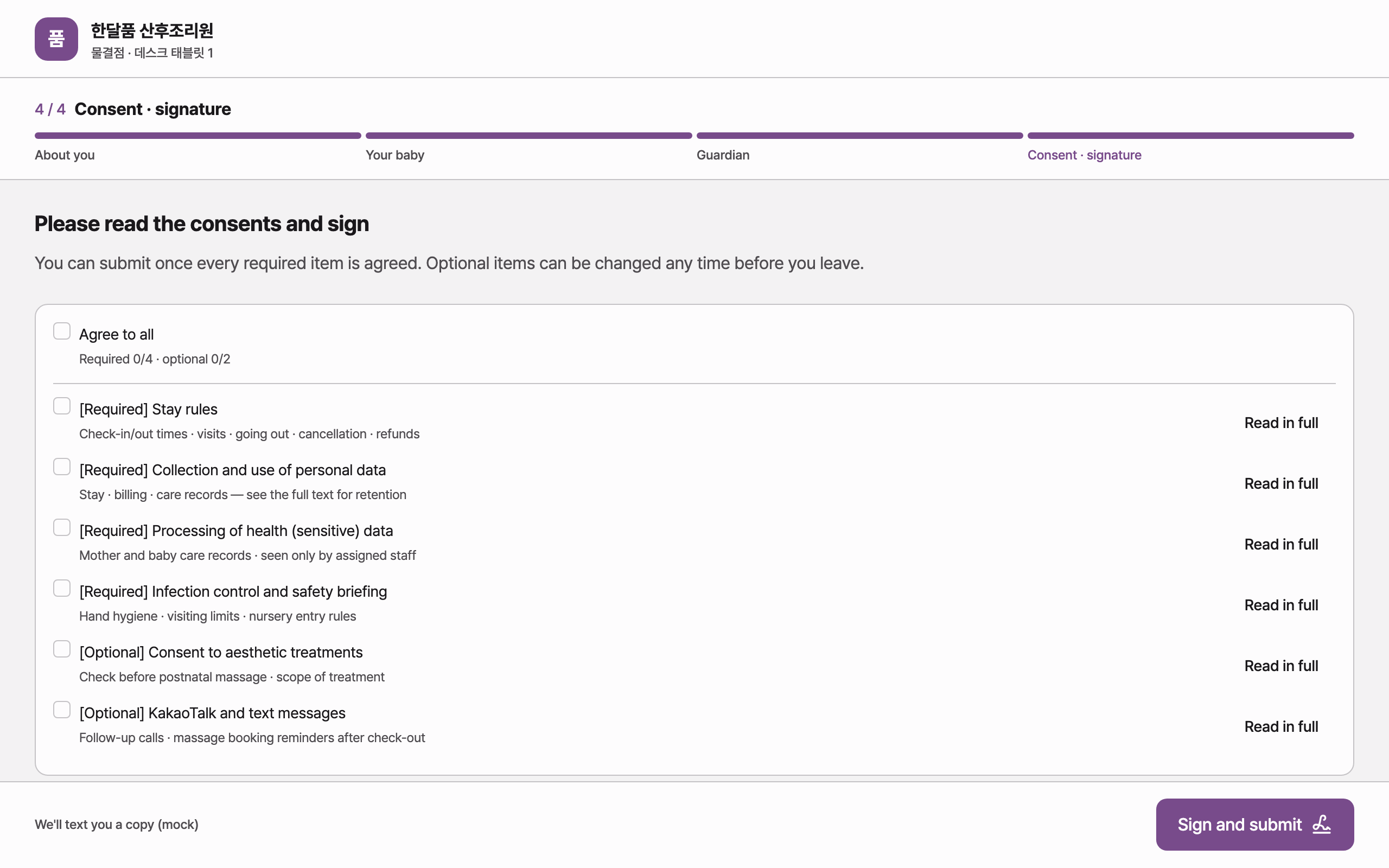Tick the Agree to all checkbox

[61, 331]
